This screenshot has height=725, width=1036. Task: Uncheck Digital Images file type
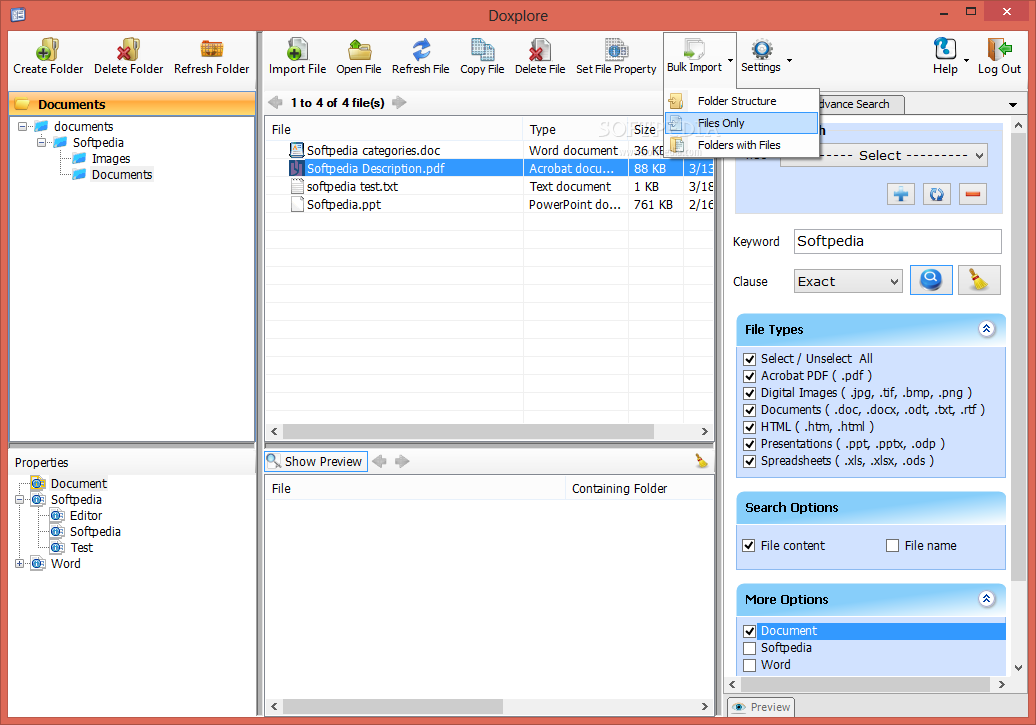tap(749, 393)
